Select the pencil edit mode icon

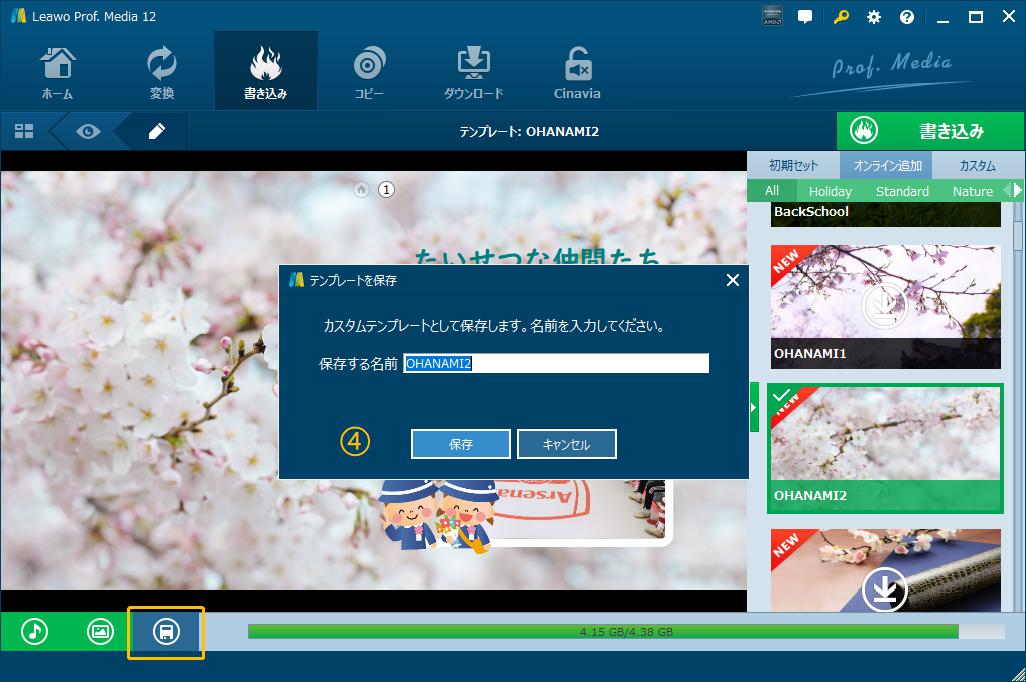[x=156, y=132]
